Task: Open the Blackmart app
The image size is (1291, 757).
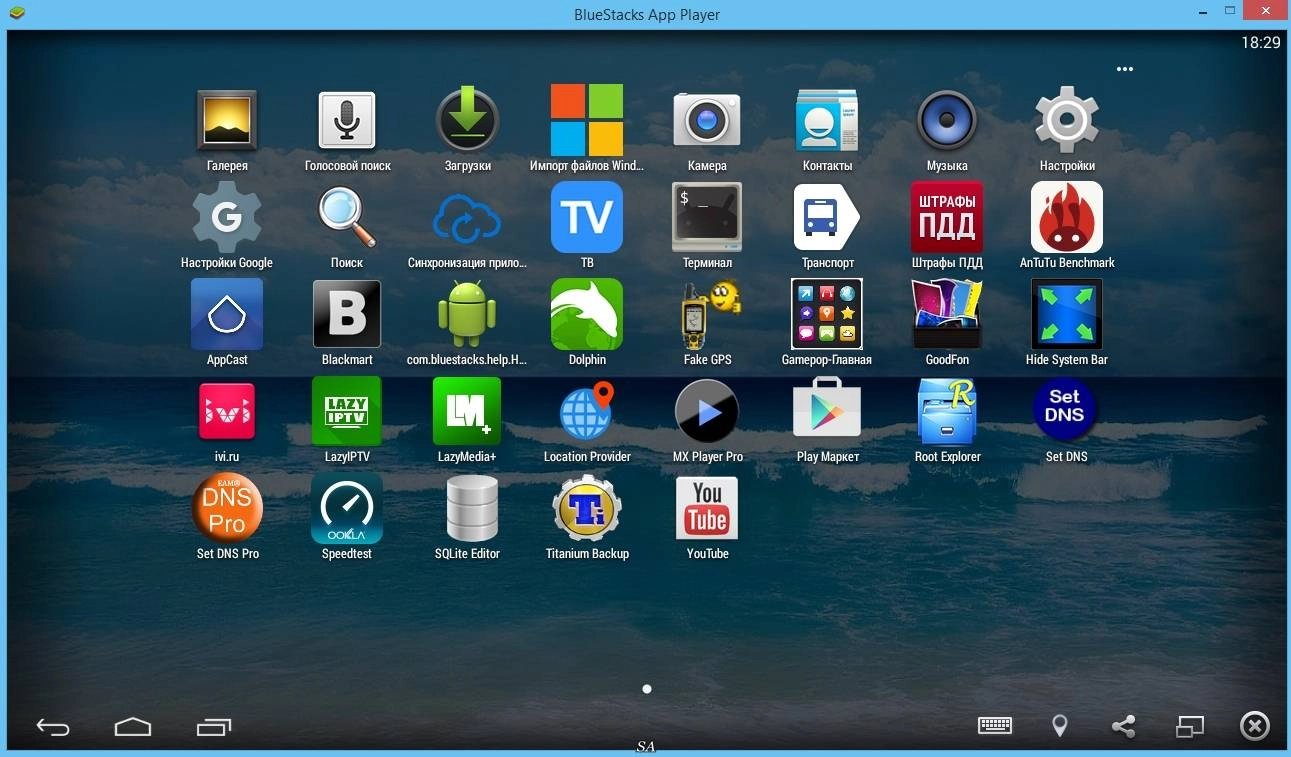Action: 347,314
